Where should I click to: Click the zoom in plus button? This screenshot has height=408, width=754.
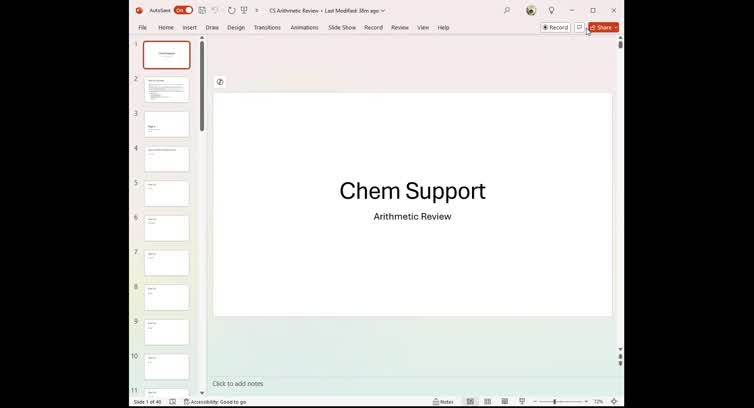(x=586, y=401)
